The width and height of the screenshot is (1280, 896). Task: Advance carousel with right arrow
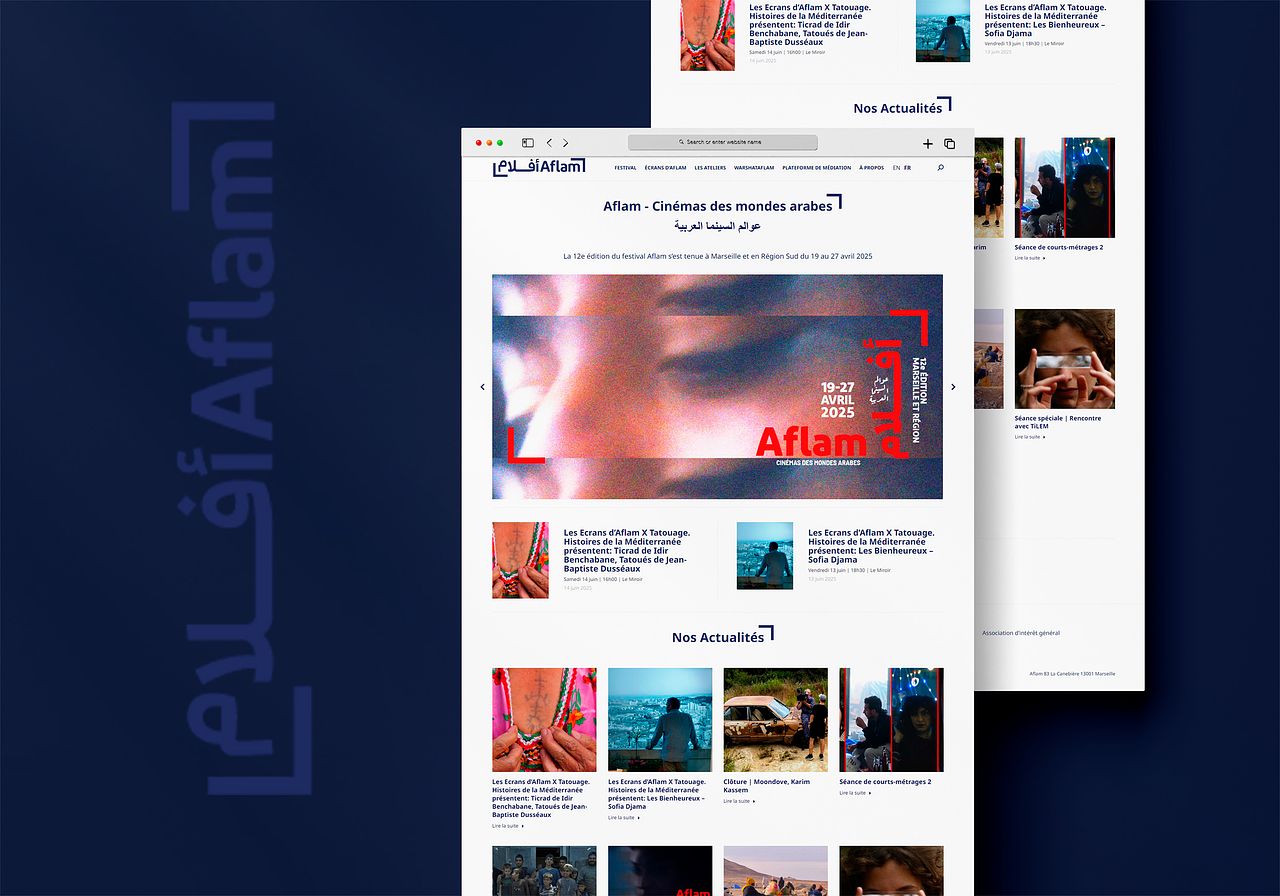(952, 387)
